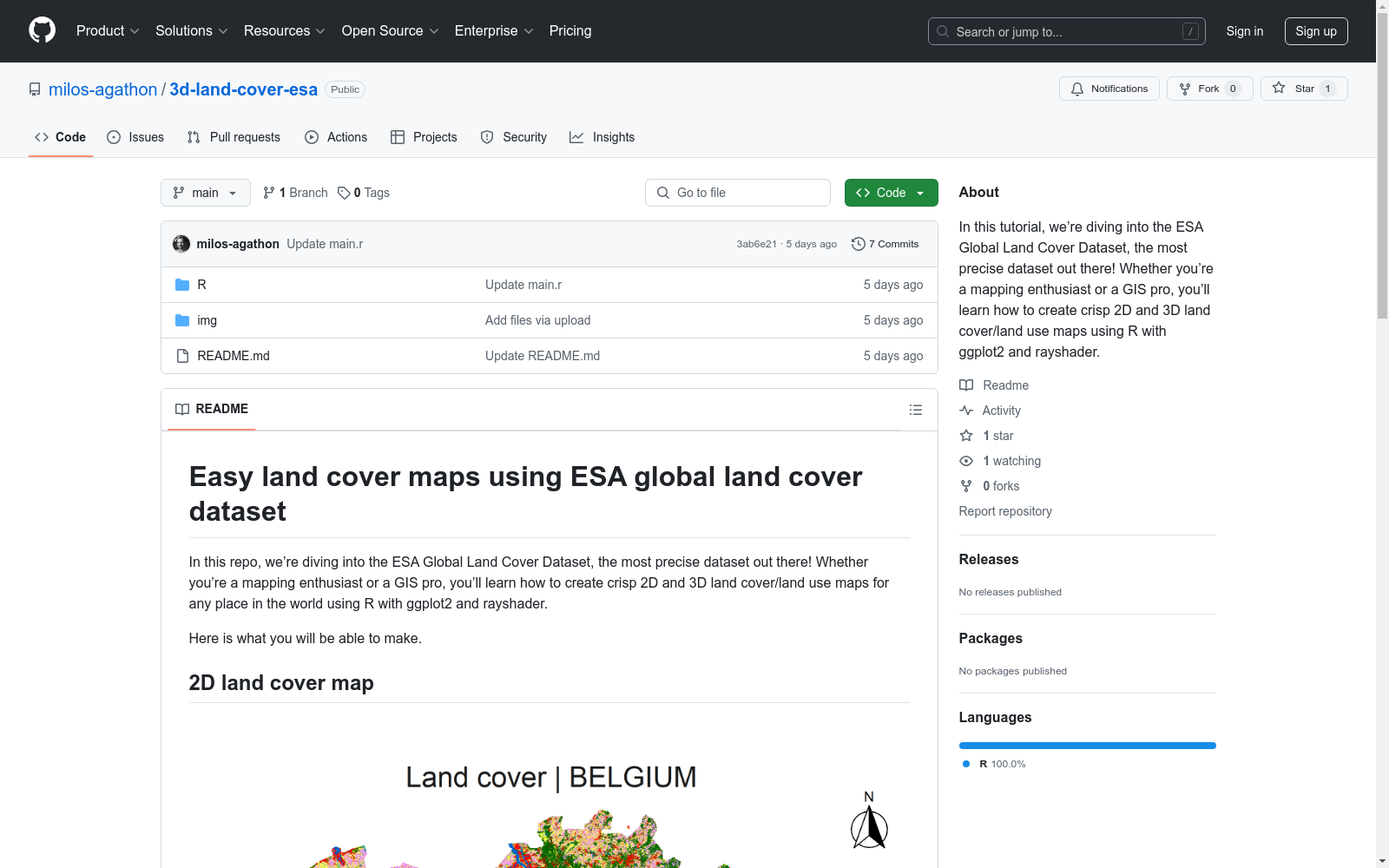1389x868 pixels.
Task: Open the GitHub home logo
Action: pos(42,30)
